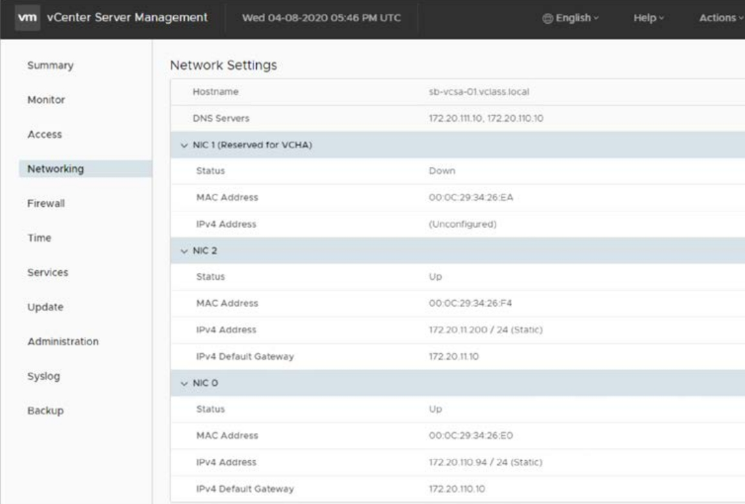Go to the Summary page

(50, 66)
